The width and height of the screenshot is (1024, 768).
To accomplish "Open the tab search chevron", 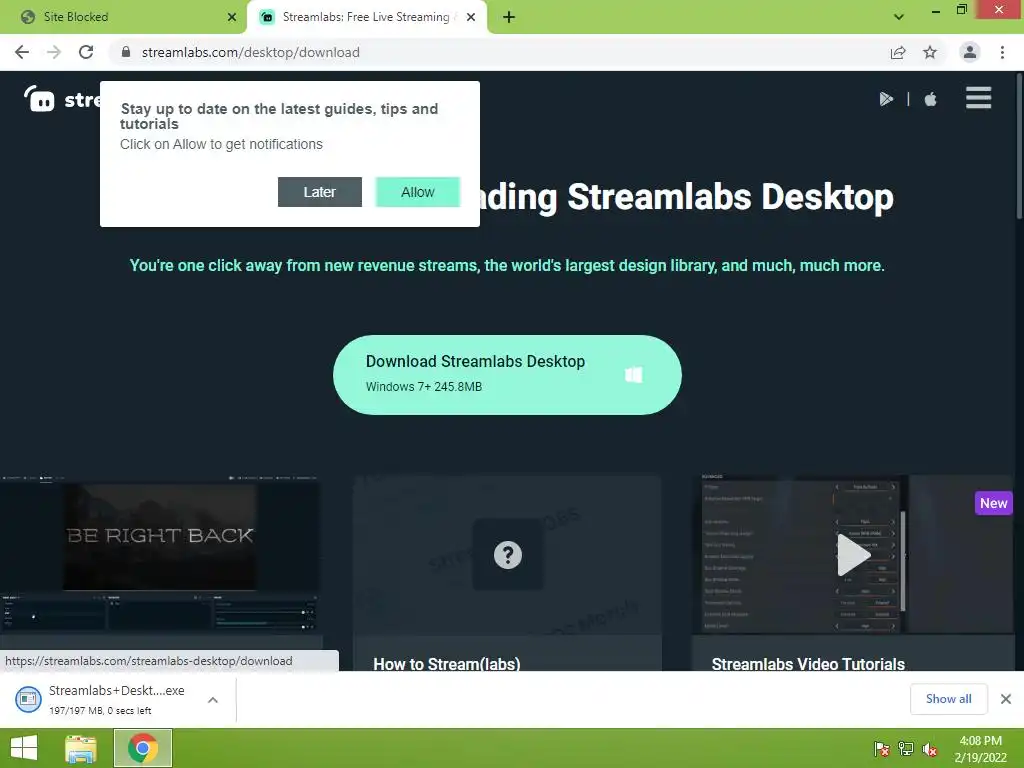I will [x=899, y=17].
